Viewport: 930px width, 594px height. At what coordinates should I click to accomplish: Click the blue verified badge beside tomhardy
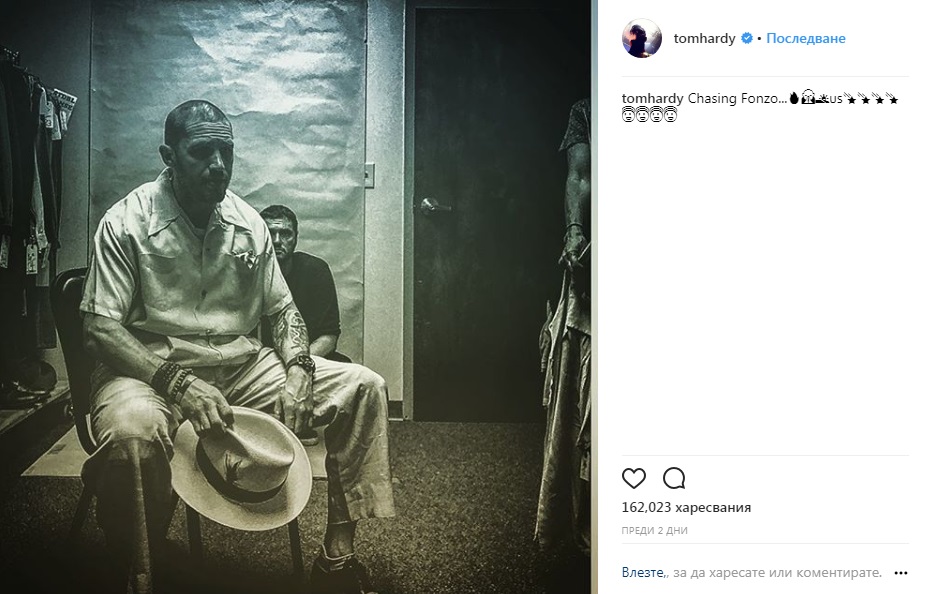coord(747,39)
